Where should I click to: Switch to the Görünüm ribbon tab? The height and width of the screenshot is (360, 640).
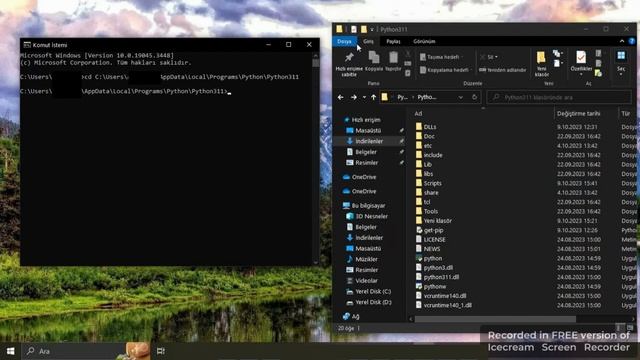point(424,41)
